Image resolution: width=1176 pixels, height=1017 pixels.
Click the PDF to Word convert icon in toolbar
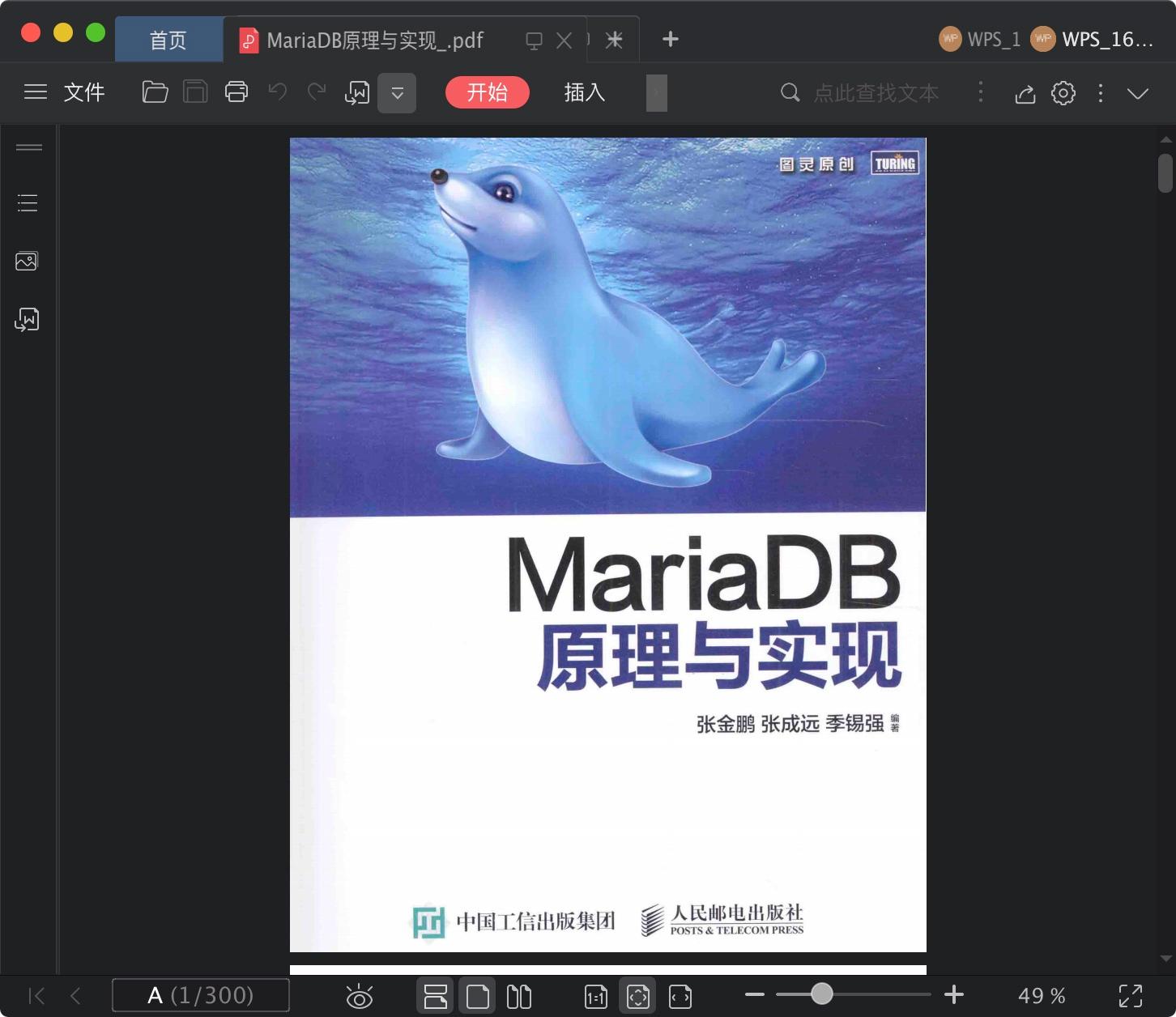click(x=357, y=93)
